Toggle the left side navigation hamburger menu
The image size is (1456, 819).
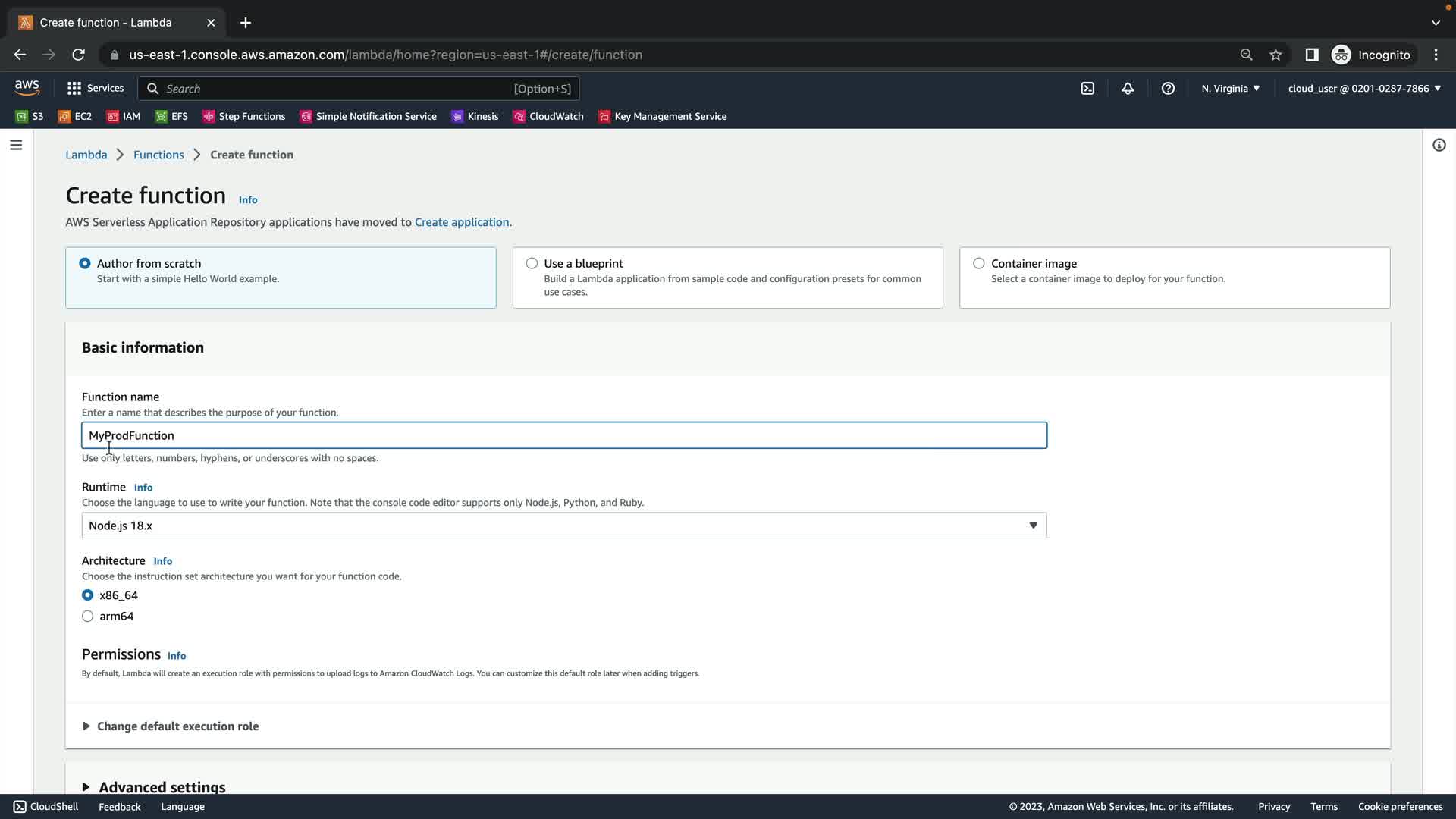[x=16, y=145]
